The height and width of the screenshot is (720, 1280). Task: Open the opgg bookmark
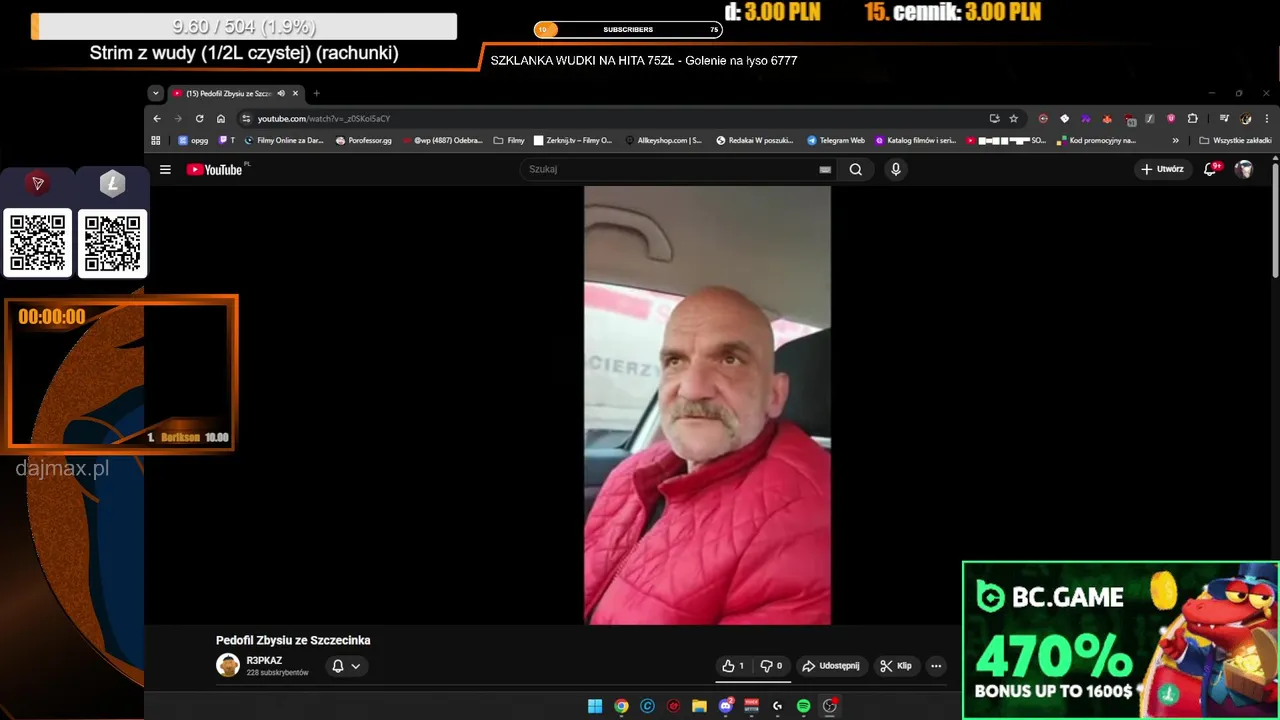pyautogui.click(x=193, y=141)
